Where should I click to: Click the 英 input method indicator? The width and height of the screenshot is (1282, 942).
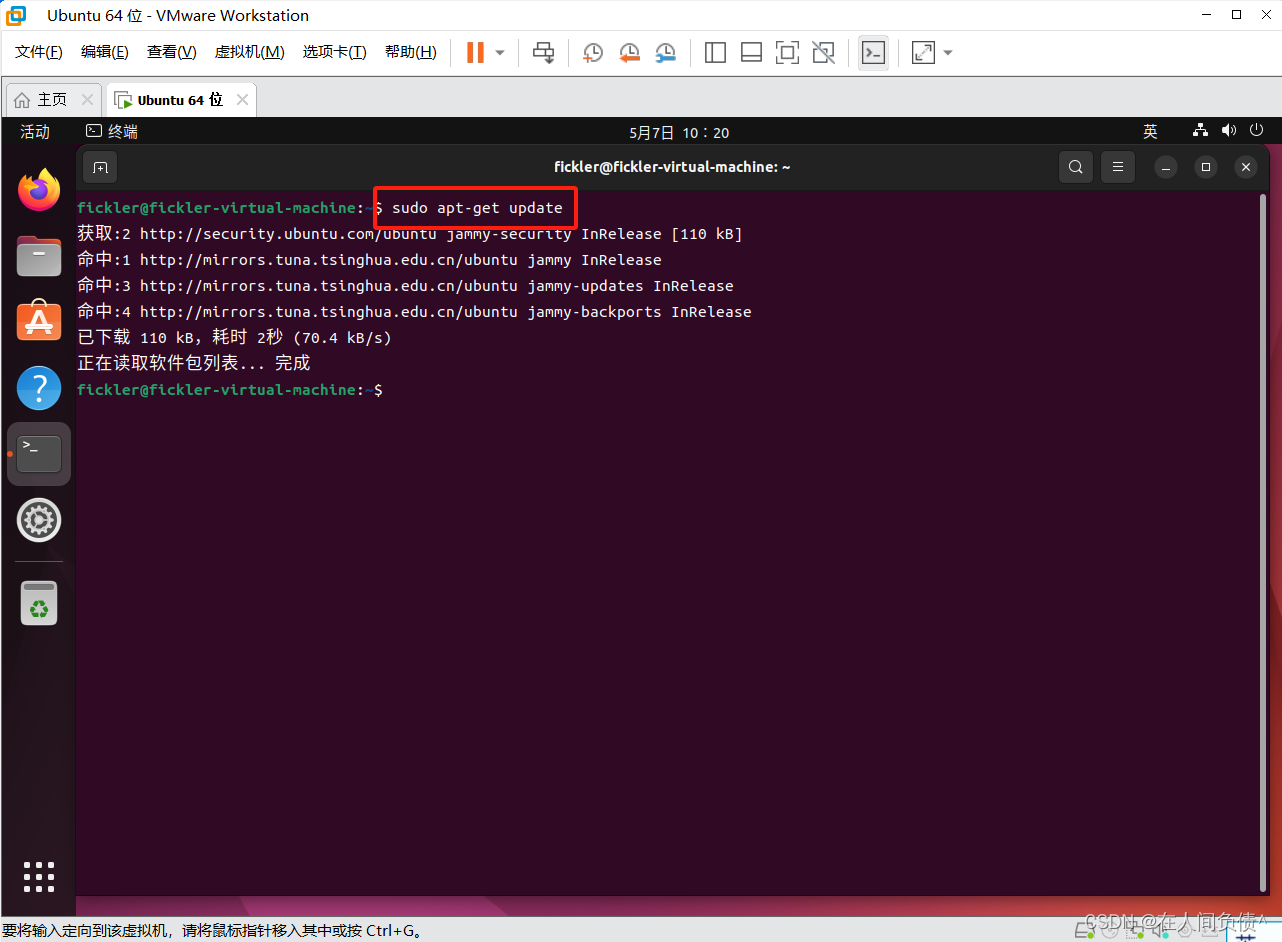point(1150,131)
